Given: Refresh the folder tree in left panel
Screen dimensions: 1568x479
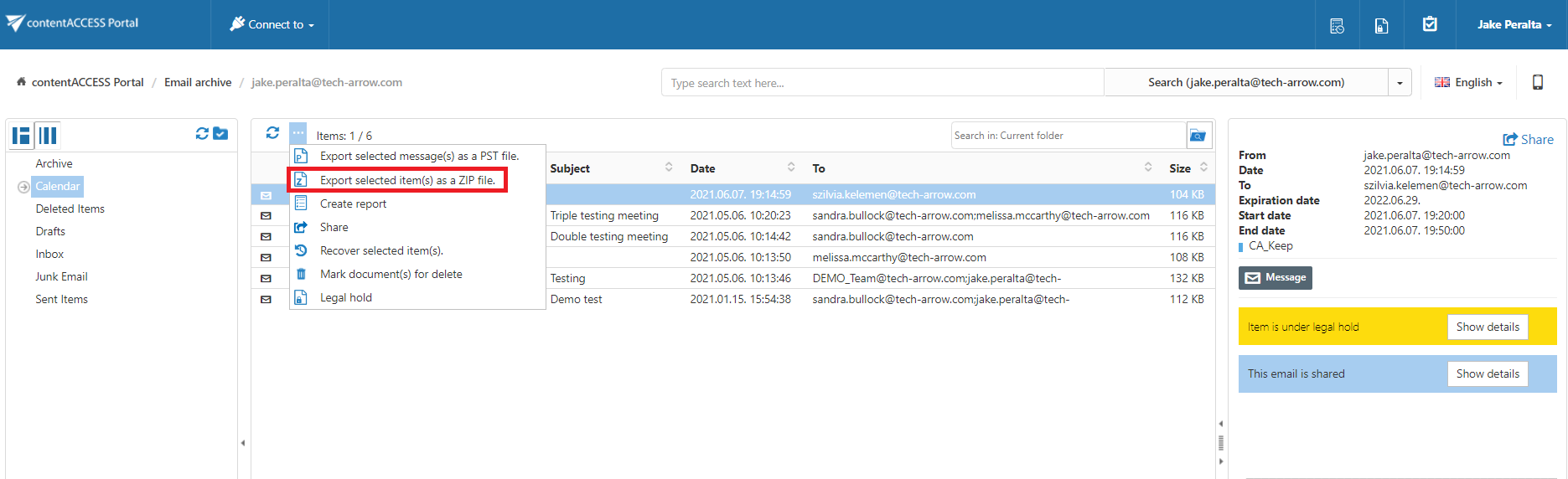Looking at the screenshot, I should click(202, 134).
